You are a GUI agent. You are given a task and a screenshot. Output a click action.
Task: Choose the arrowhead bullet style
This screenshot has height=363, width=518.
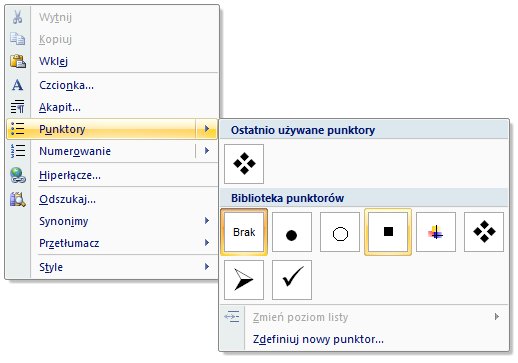(x=244, y=280)
